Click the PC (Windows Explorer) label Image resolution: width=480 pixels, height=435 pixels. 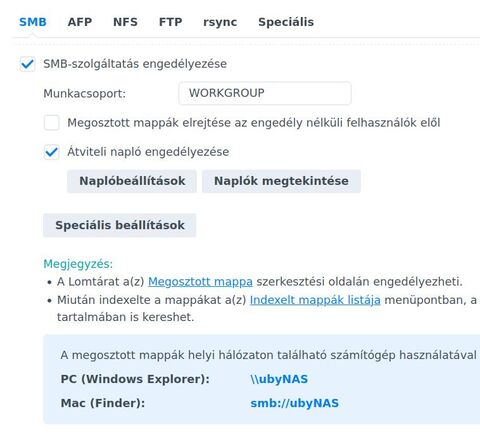(x=135, y=379)
